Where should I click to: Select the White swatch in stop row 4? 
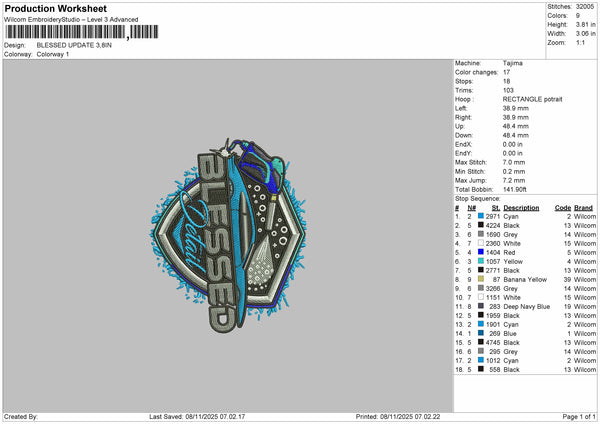[481, 243]
